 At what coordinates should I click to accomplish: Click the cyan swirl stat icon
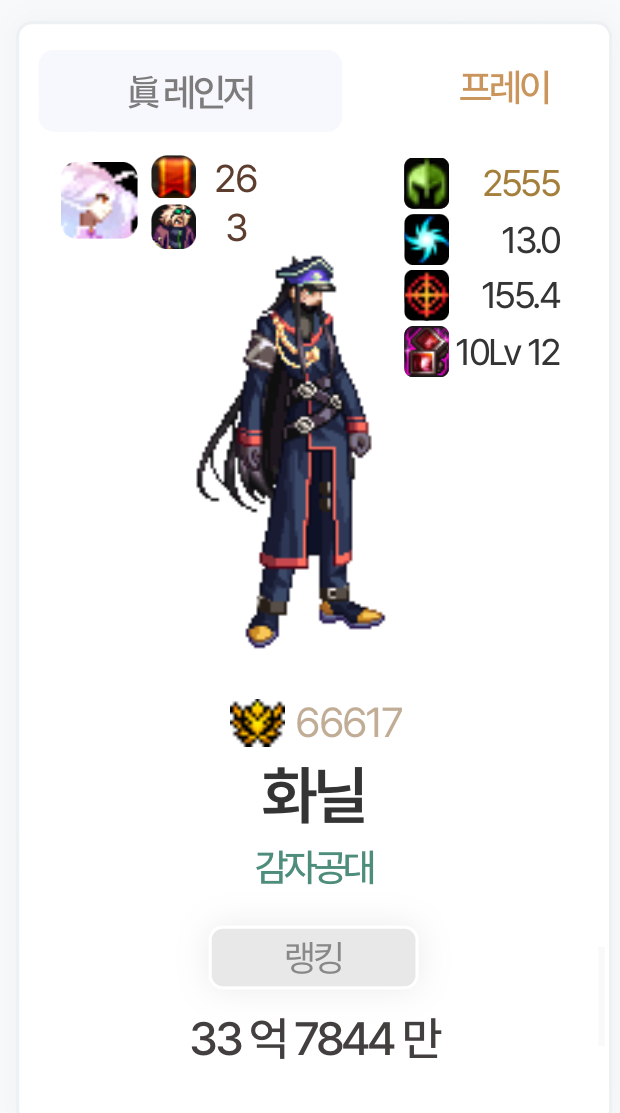[x=426, y=240]
